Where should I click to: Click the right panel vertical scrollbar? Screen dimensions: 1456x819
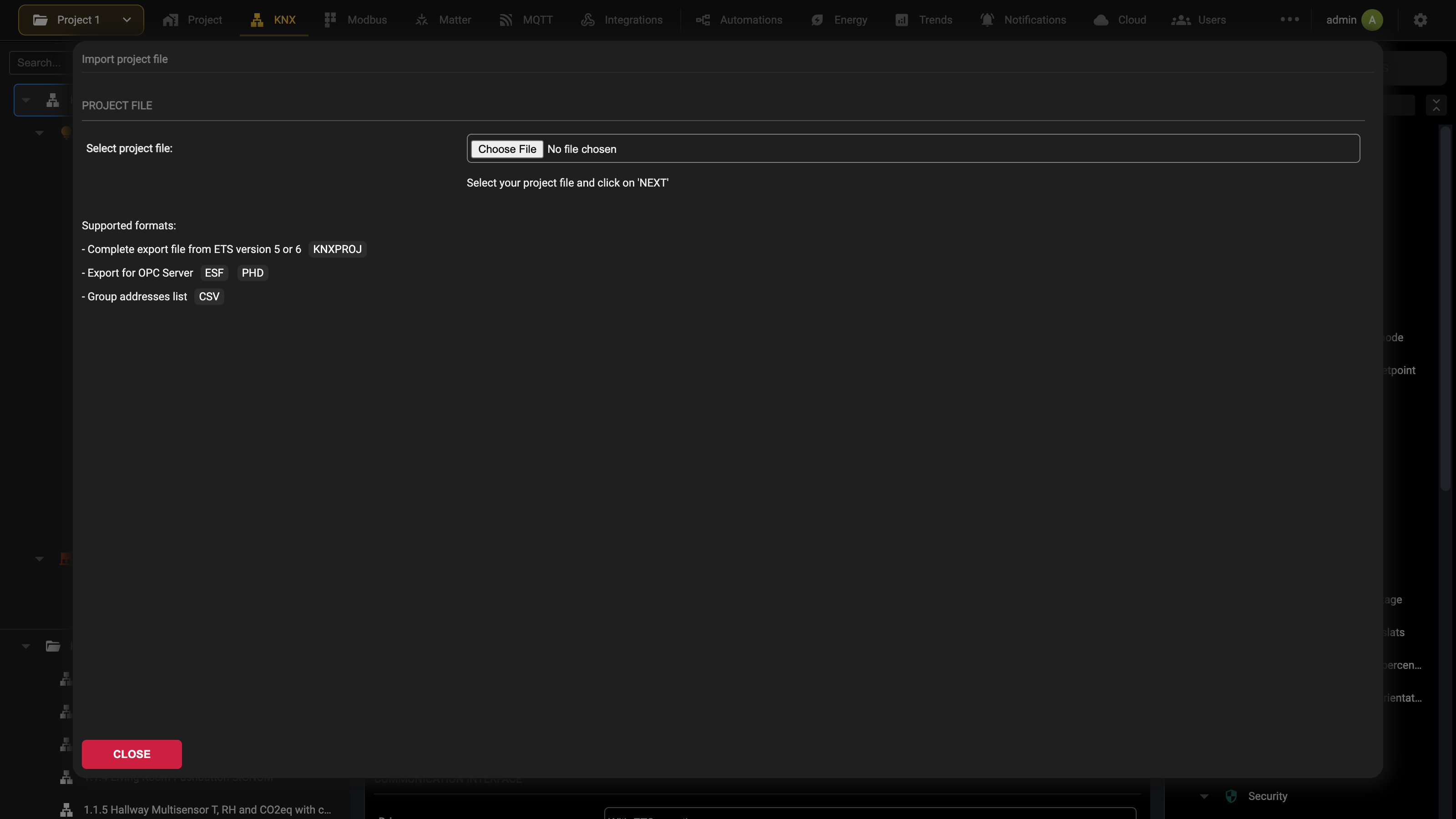pyautogui.click(x=1445, y=308)
